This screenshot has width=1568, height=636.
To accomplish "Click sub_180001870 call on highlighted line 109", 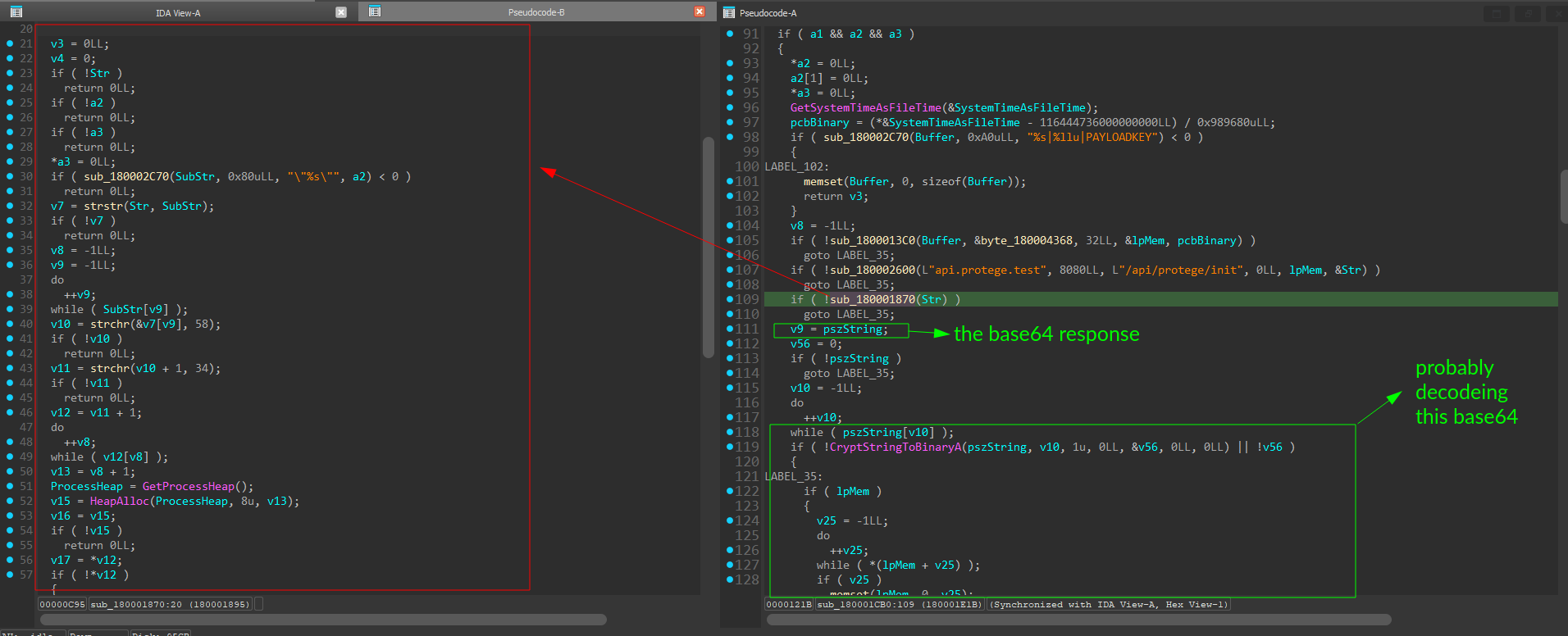I will [873, 299].
